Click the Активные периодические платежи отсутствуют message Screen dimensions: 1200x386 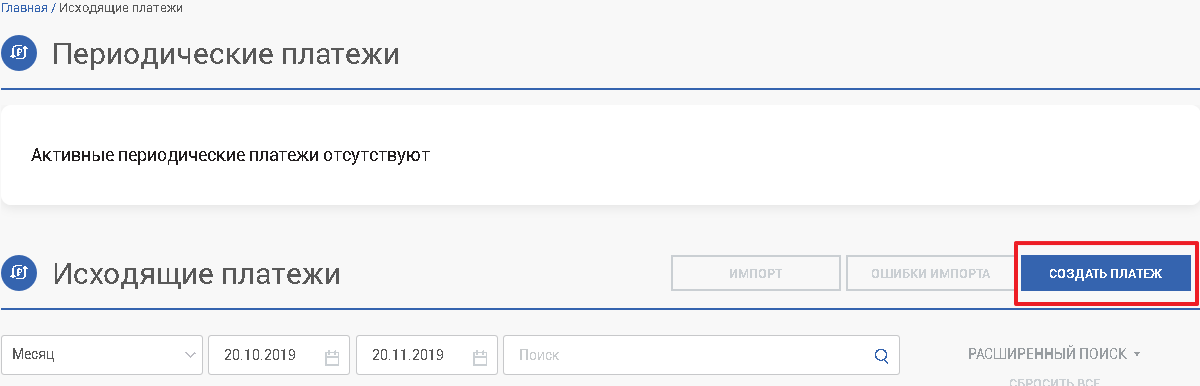(x=230, y=156)
